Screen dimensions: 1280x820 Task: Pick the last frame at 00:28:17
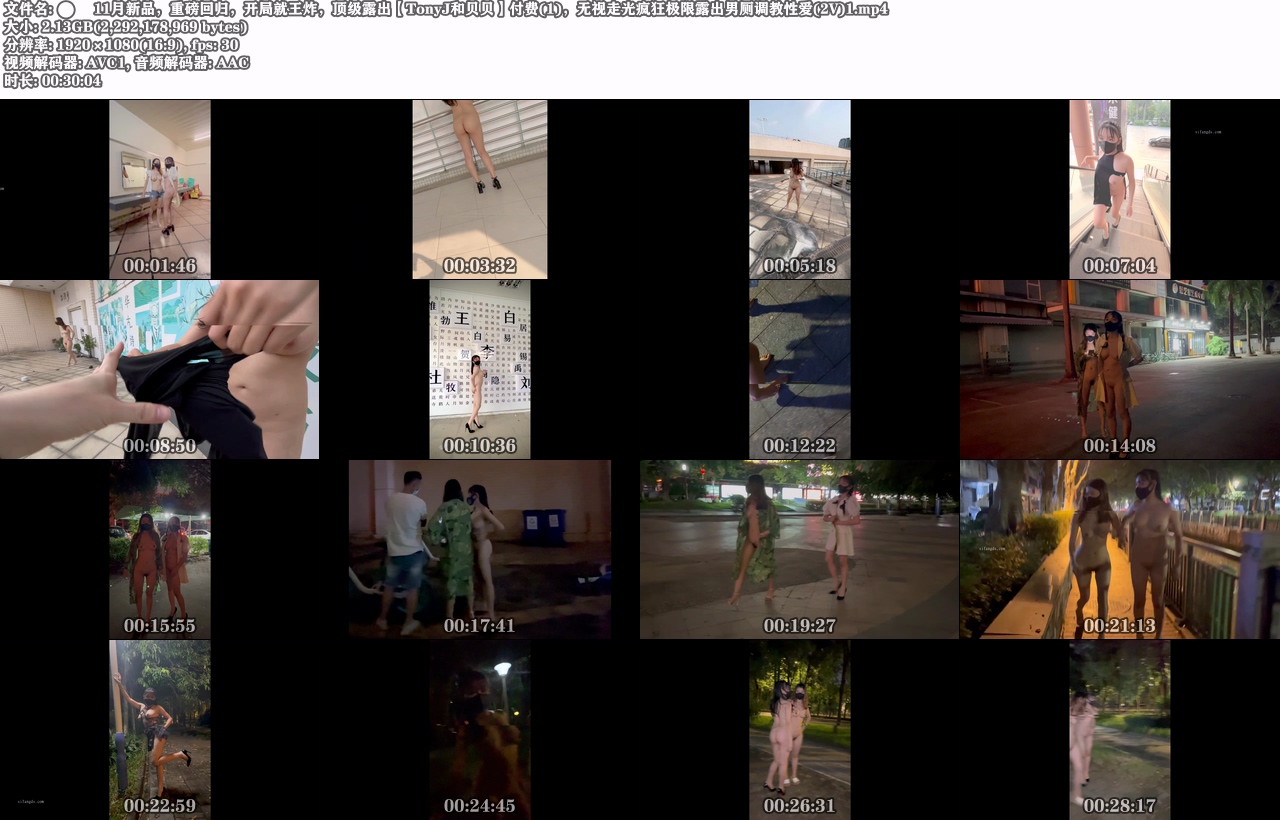1120,729
